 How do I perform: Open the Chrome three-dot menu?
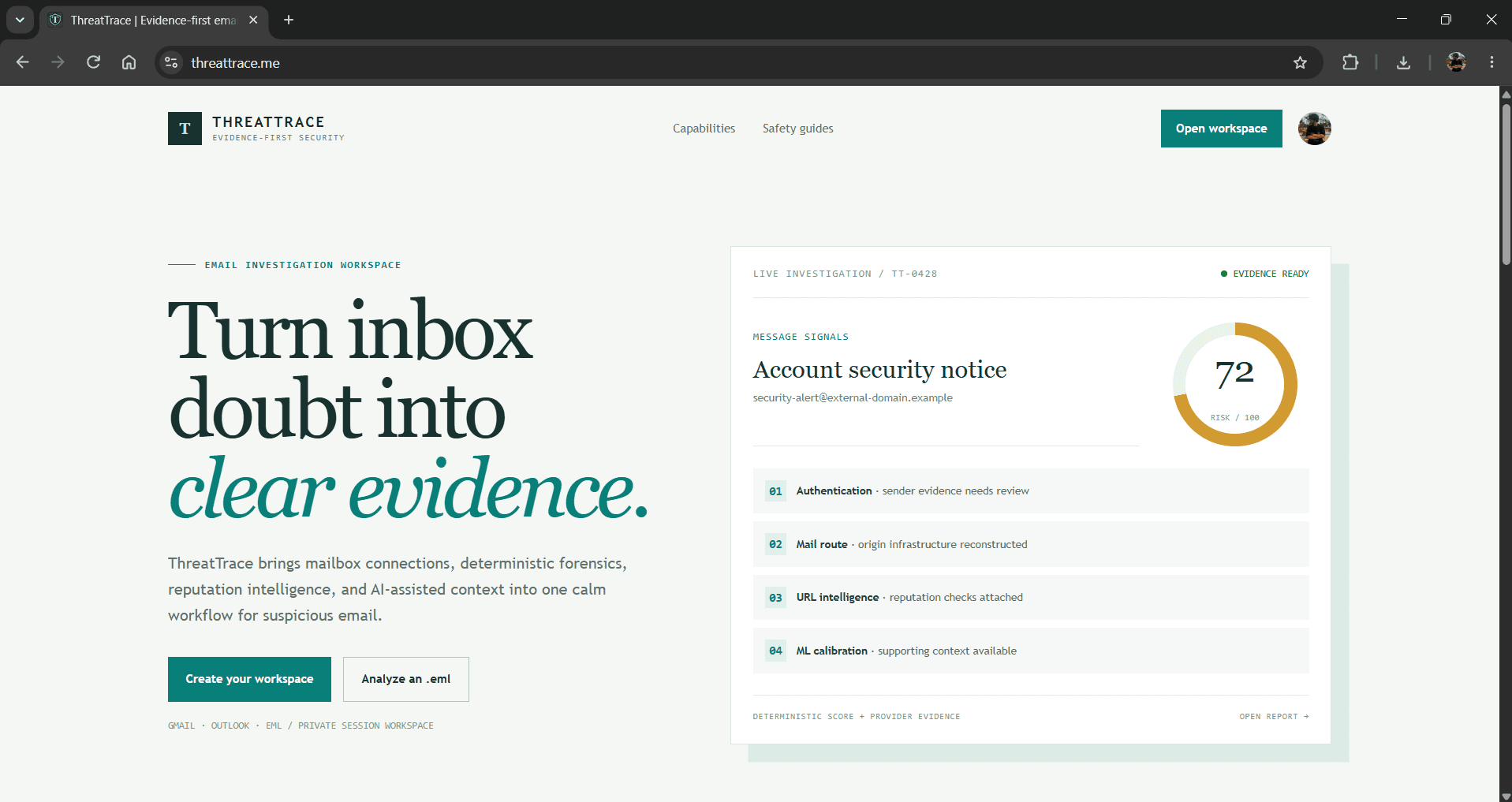1491,62
